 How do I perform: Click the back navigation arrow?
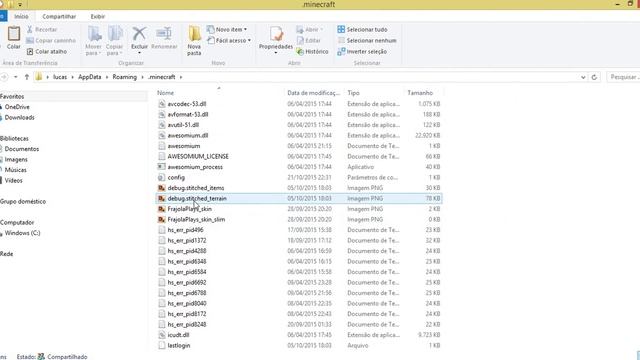4,77
